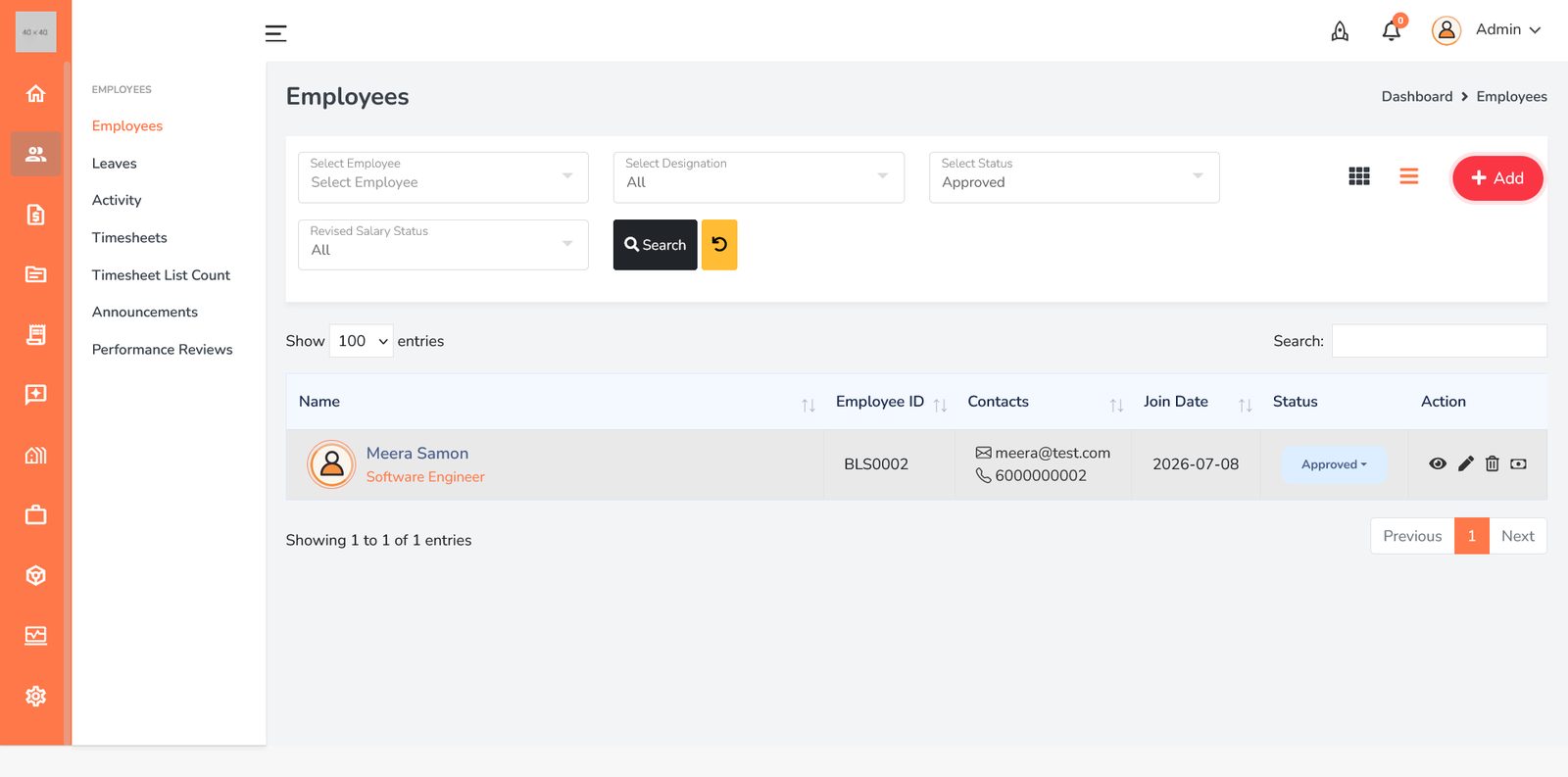Click the email meera@test.com
This screenshot has height=777, width=1568.
click(1053, 453)
